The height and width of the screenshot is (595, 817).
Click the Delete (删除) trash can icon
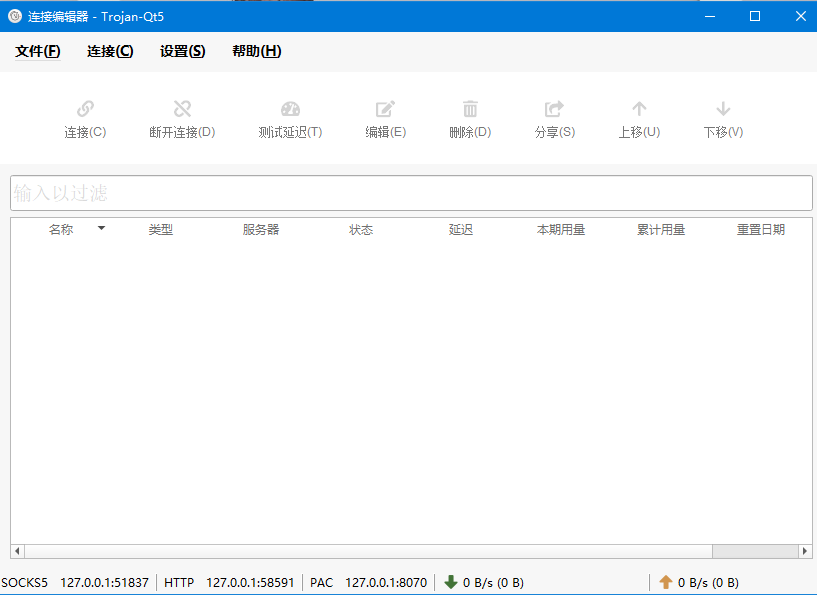pos(470,109)
